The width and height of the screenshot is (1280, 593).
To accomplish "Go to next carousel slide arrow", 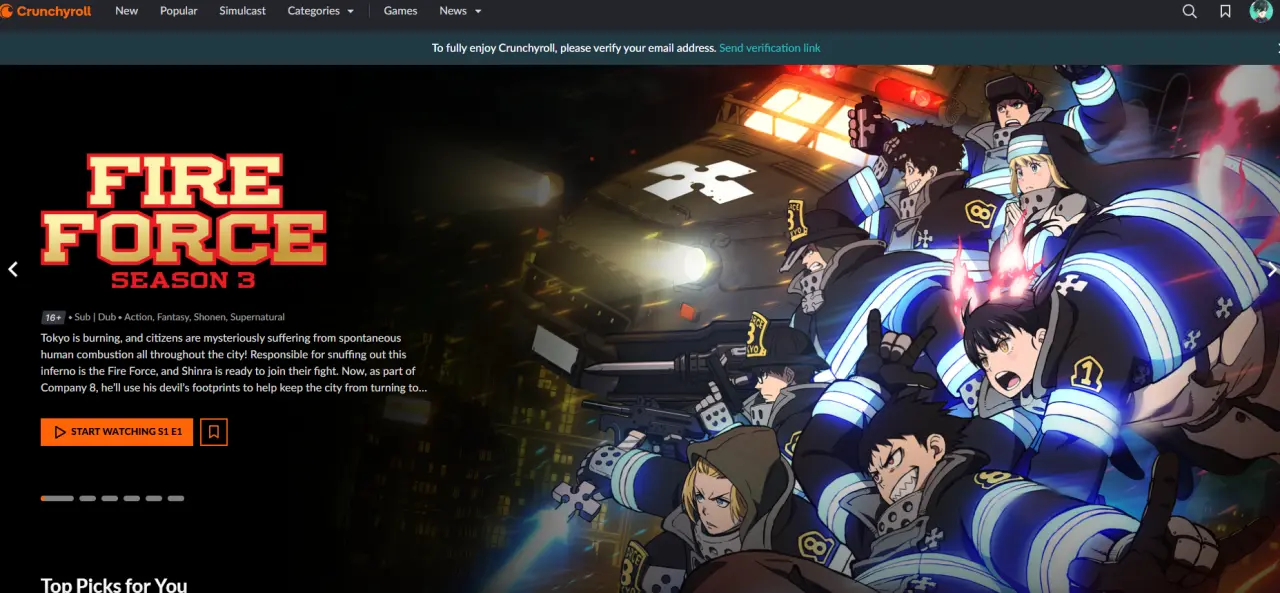I will tap(1271, 269).
